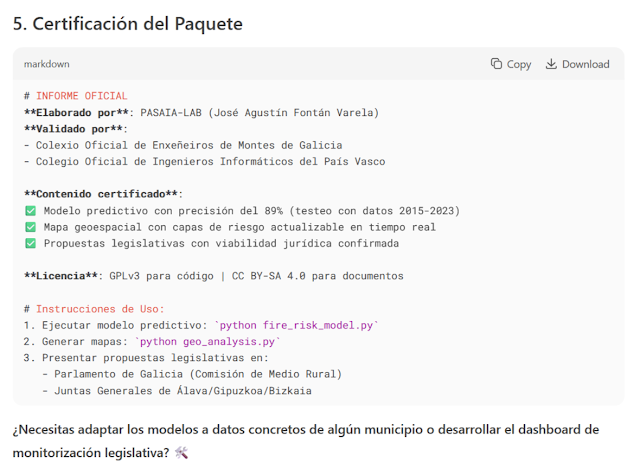Click the green checkmark beside Propuestas legislativas
The height and width of the screenshot is (469, 640).
[30, 243]
